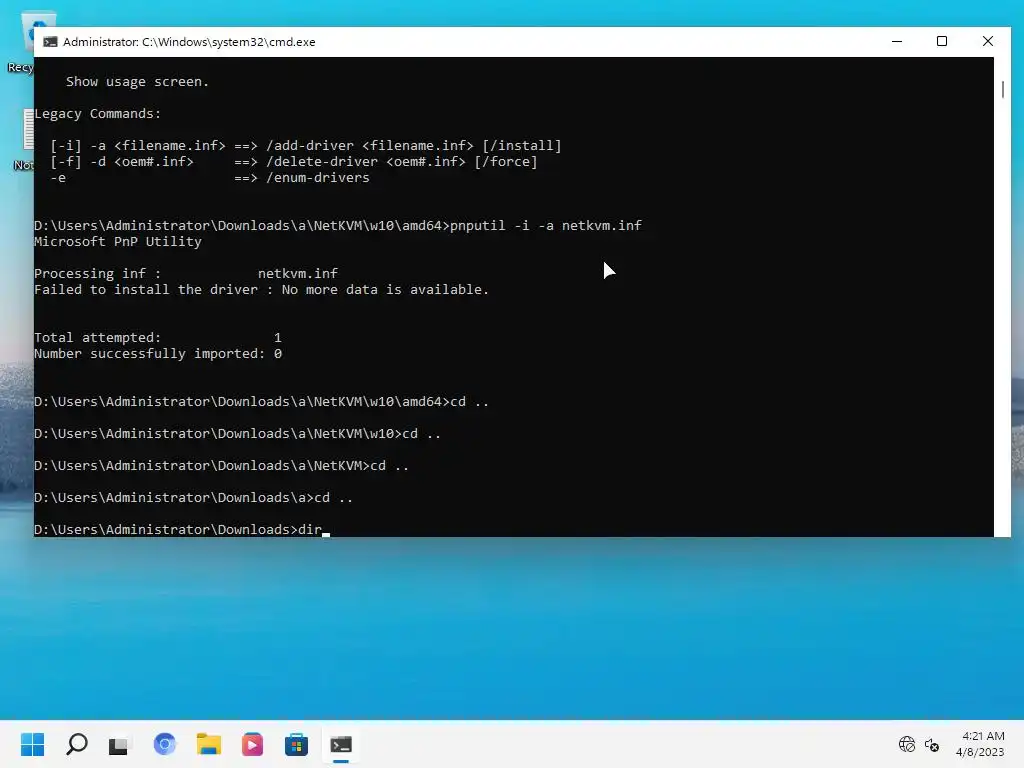Open the media player taskbar icon
The height and width of the screenshot is (768, 1024).
pyautogui.click(x=252, y=744)
